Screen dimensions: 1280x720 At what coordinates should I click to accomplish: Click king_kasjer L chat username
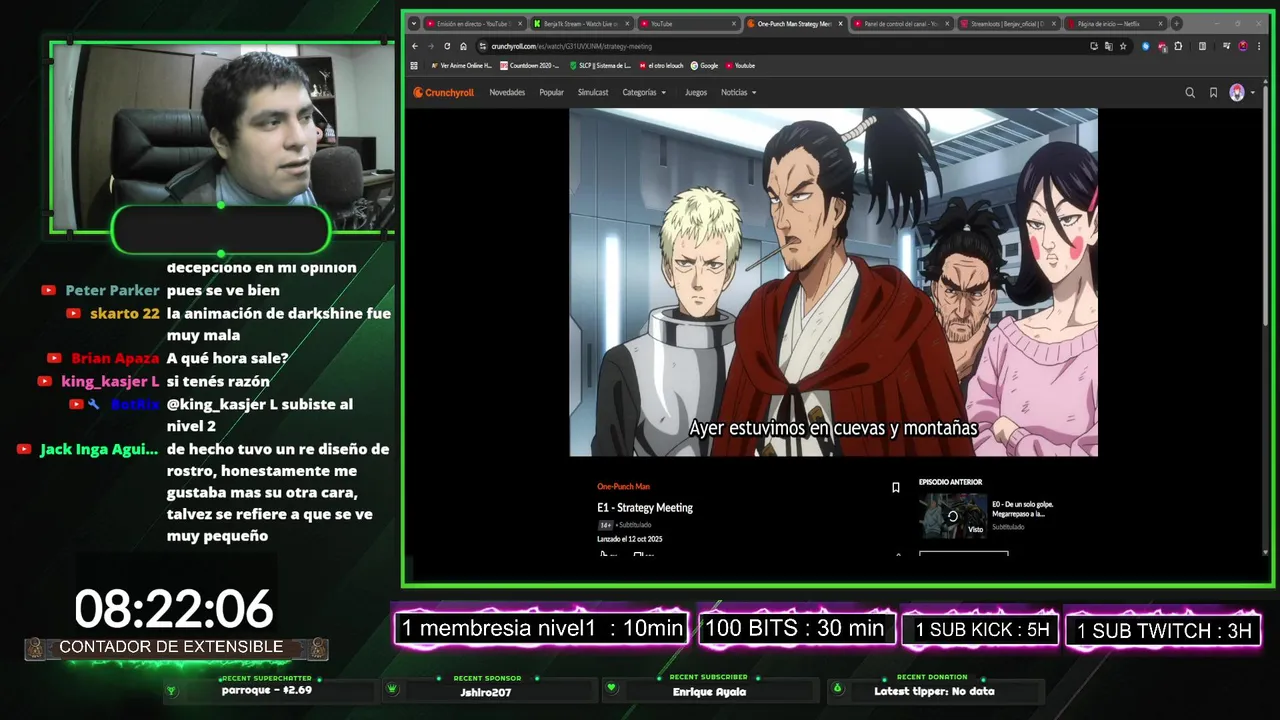[x=110, y=381]
